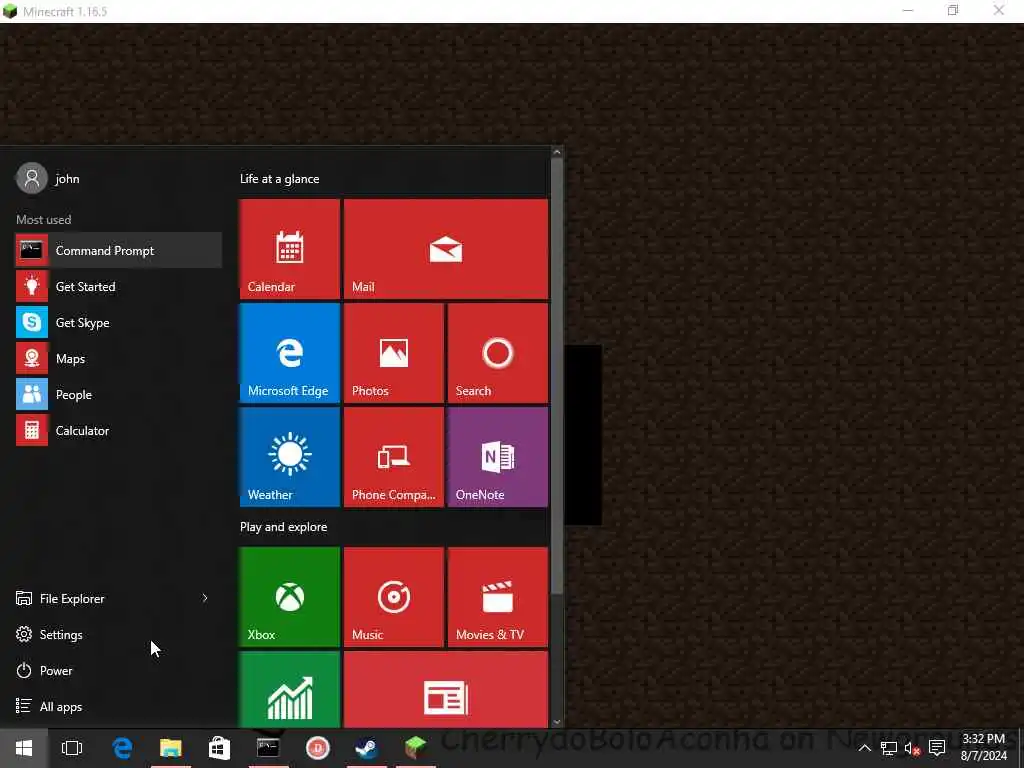Image resolution: width=1024 pixels, height=768 pixels.
Task: Launch Edge from the taskbar
Action: (x=122, y=748)
